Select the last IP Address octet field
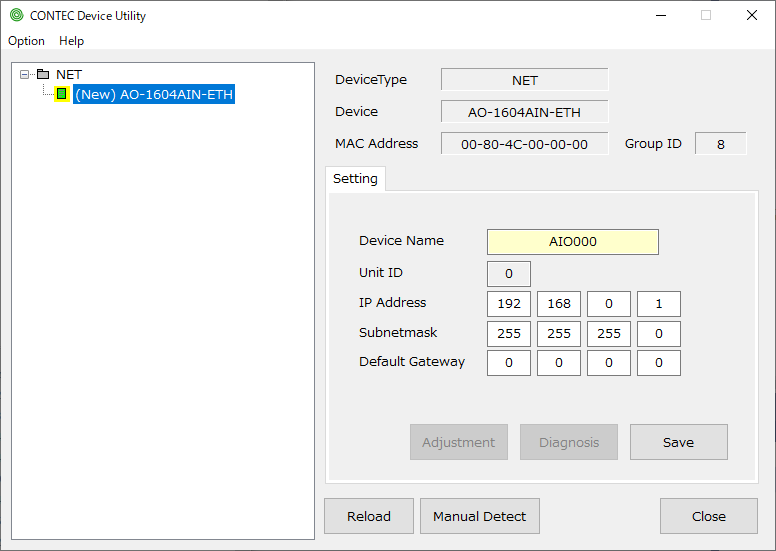This screenshot has width=776, height=551. 658,304
